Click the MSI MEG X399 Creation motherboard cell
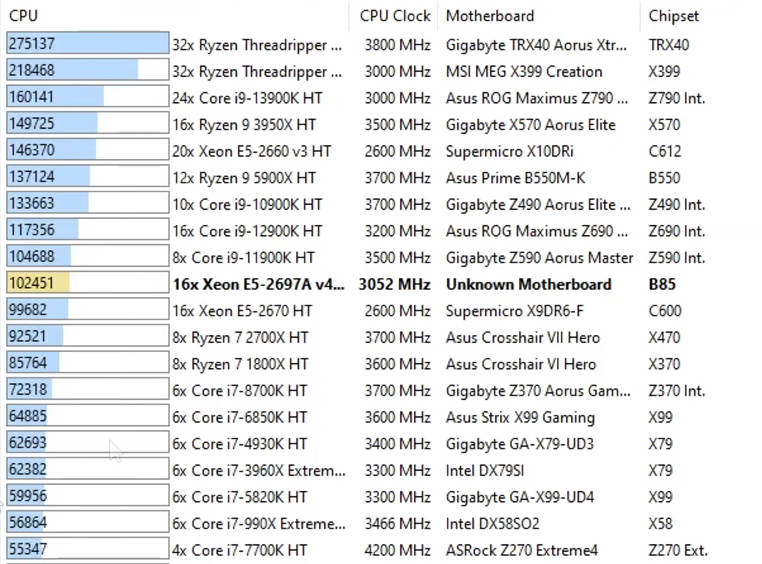The height and width of the screenshot is (564, 762). click(523, 72)
